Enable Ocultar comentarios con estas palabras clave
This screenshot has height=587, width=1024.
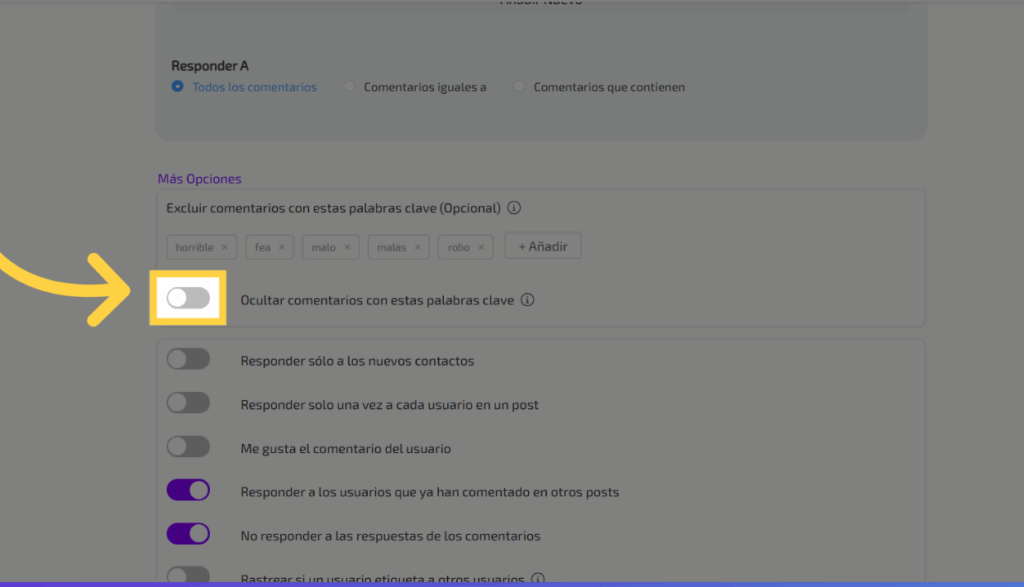coord(188,298)
